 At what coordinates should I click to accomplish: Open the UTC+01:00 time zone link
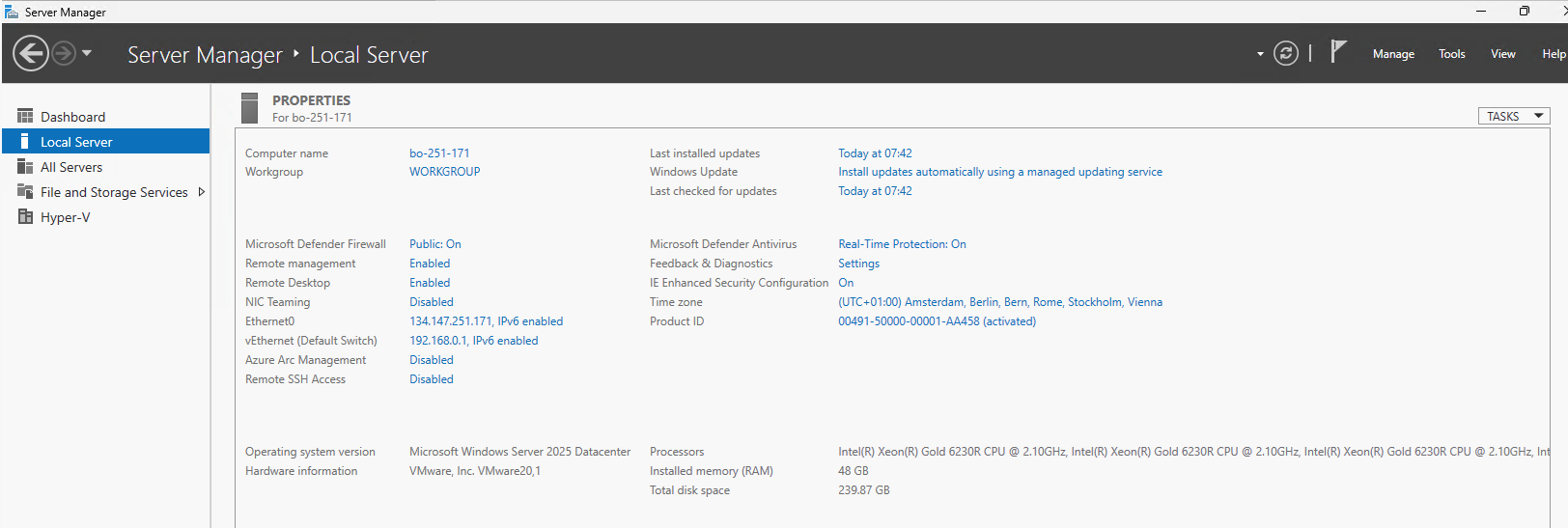[1000, 302]
